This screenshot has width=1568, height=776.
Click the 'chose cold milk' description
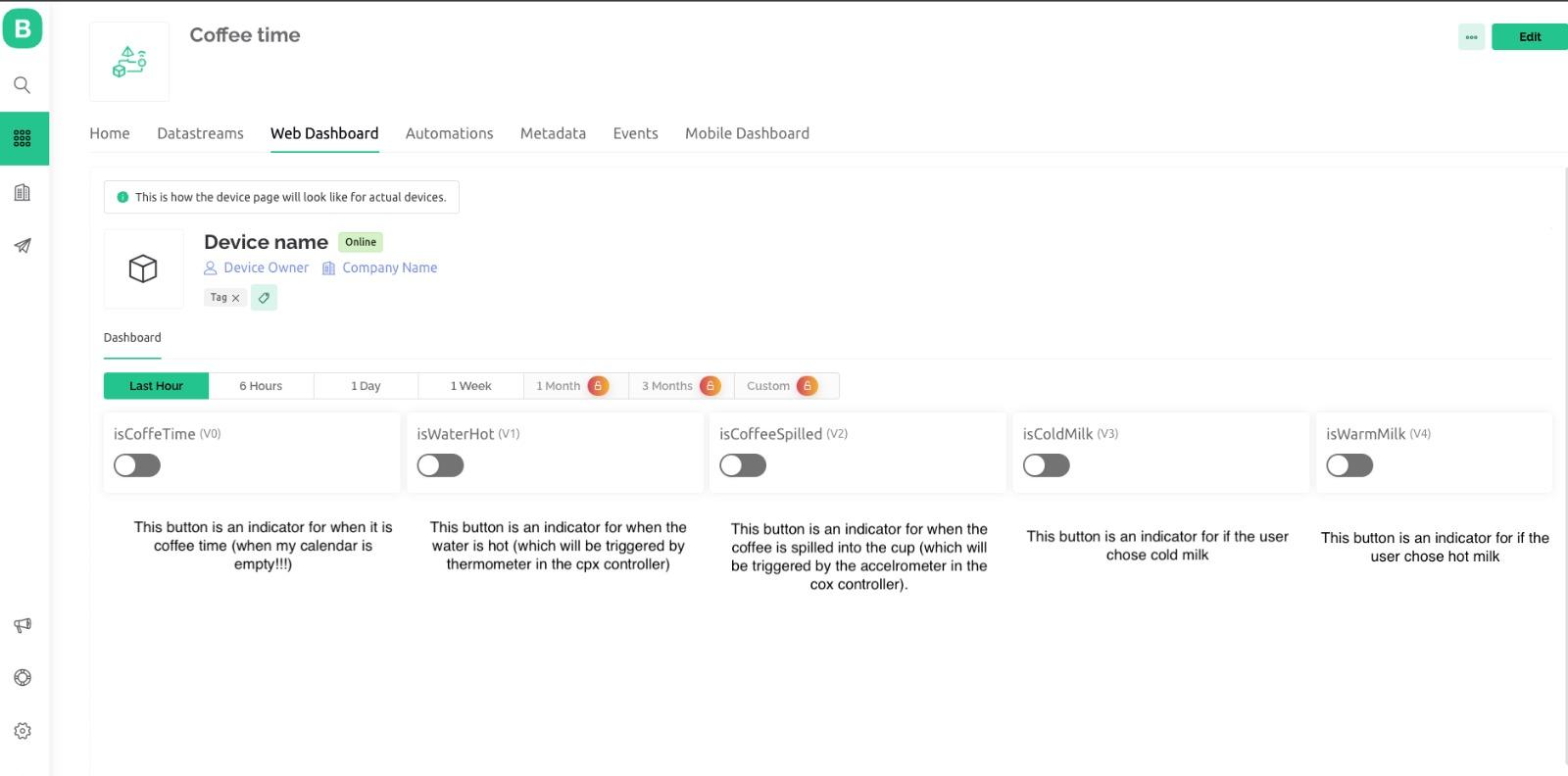coord(1157,546)
